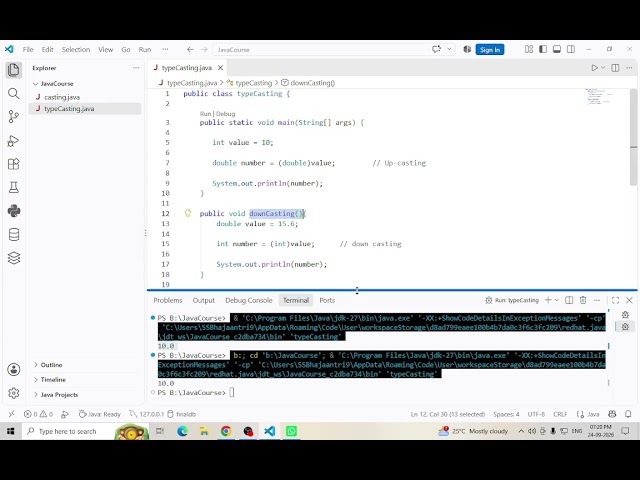Image resolution: width=640 pixels, height=480 pixels.
Task: Open the Accounts icon in activity bar
Action: [x=13, y=369]
